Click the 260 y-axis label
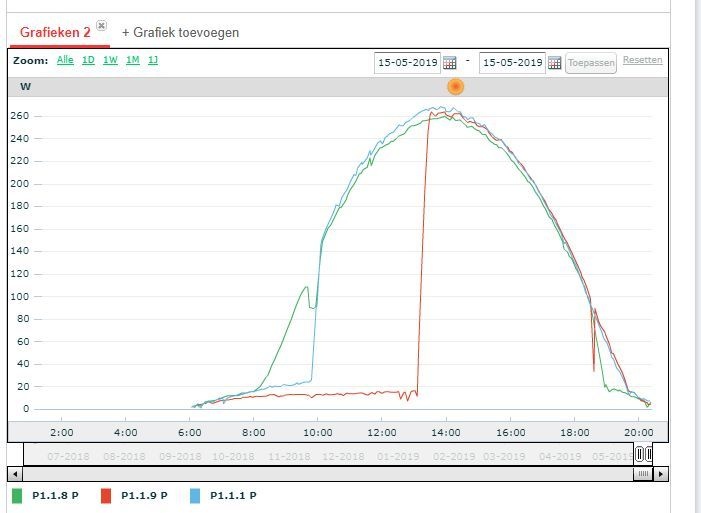Image resolution: width=701 pixels, height=513 pixels. point(20,116)
